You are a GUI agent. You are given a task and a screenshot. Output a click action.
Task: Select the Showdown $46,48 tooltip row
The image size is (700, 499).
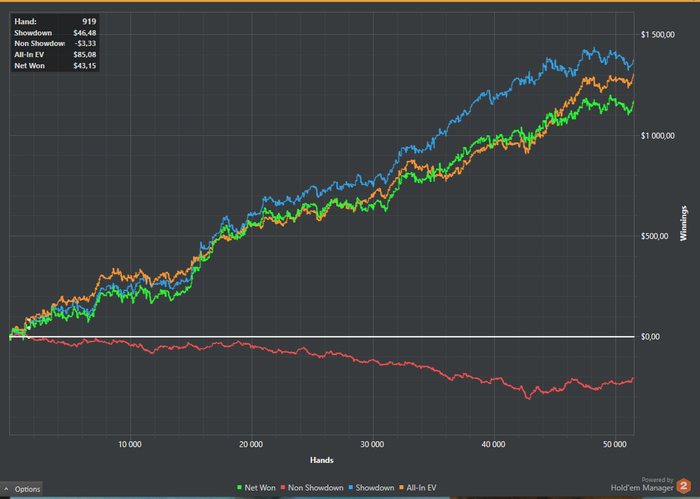pyautogui.click(x=55, y=33)
